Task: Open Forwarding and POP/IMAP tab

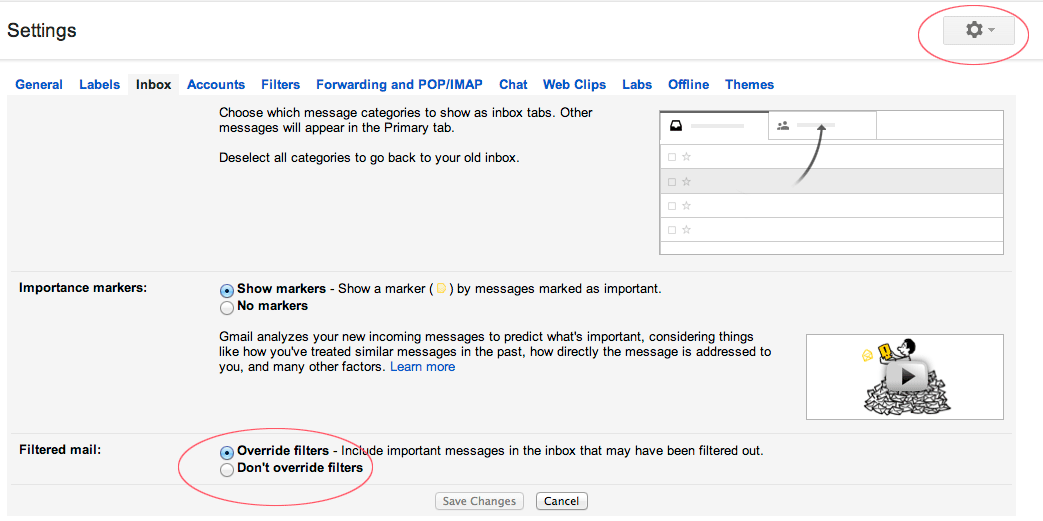Action: point(399,85)
